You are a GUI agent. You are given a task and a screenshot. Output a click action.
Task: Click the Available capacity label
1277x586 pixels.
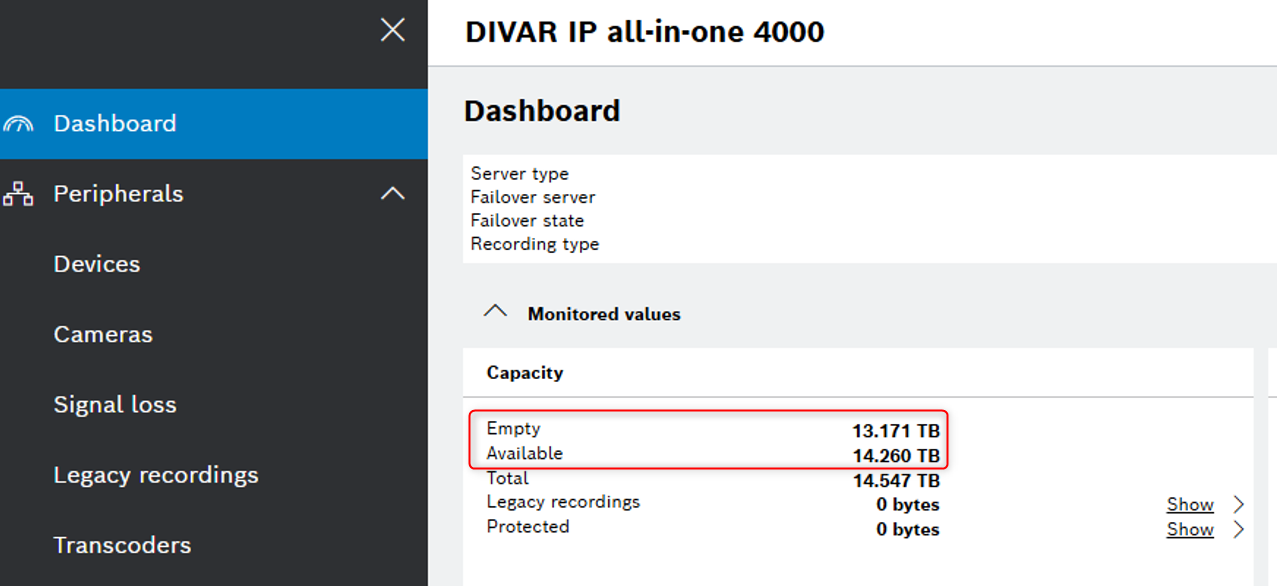pyautogui.click(x=525, y=453)
